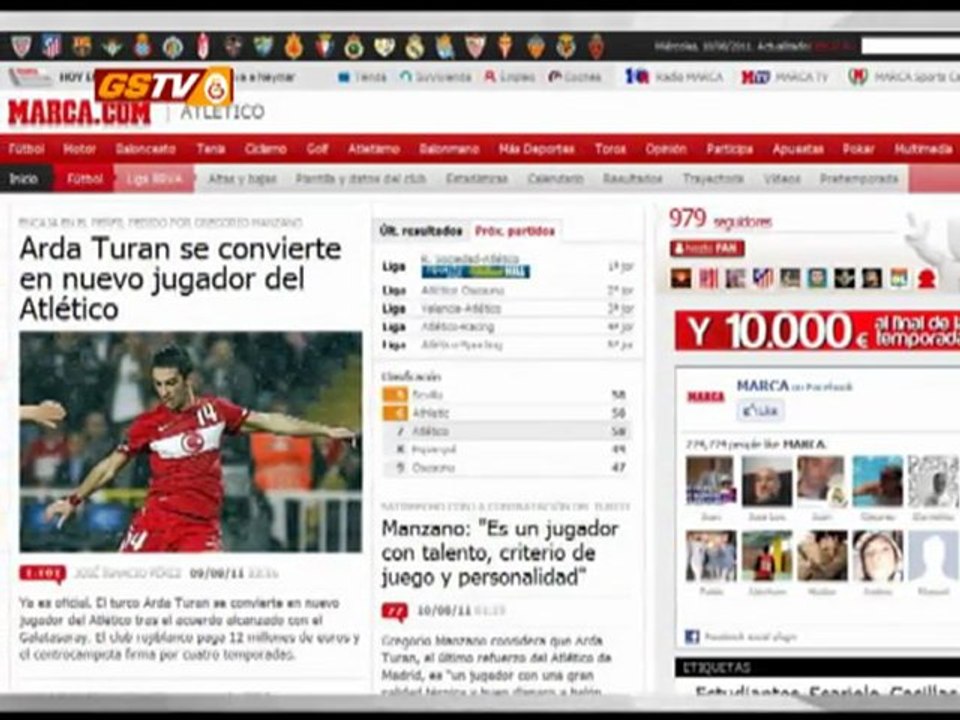Choose the Real Zaragoza crest
This screenshot has width=960, height=720.
pos(596,46)
